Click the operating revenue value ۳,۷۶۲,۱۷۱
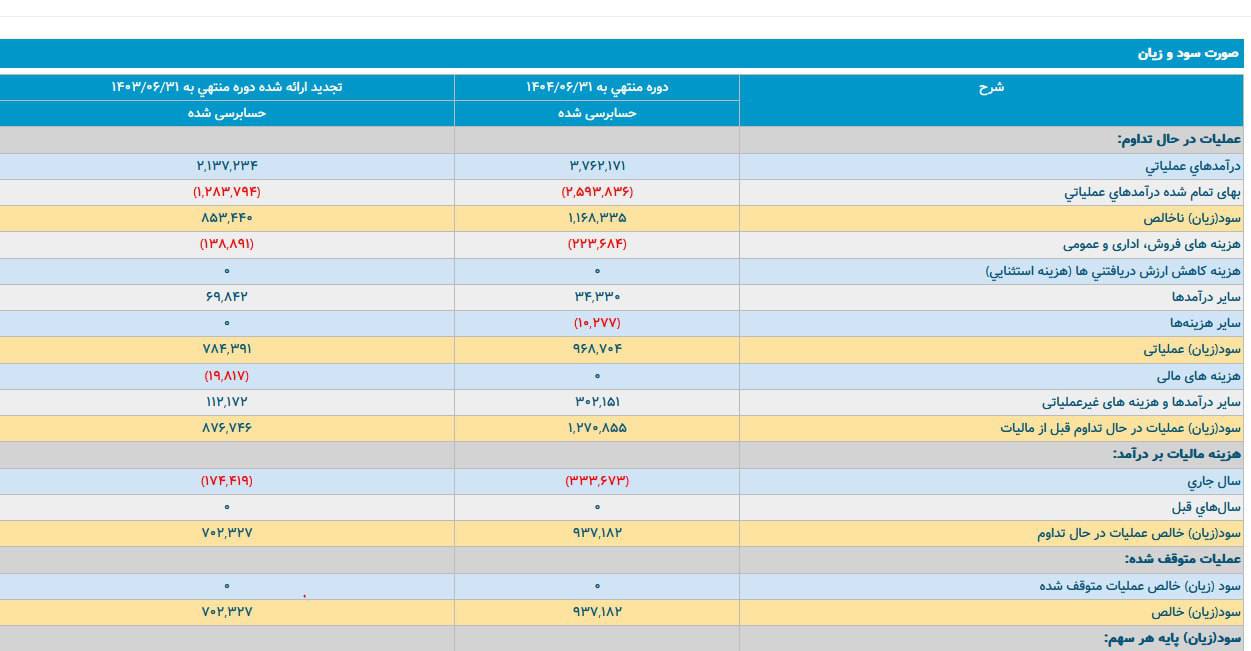Viewport: 1251px width, 651px height. point(597,166)
